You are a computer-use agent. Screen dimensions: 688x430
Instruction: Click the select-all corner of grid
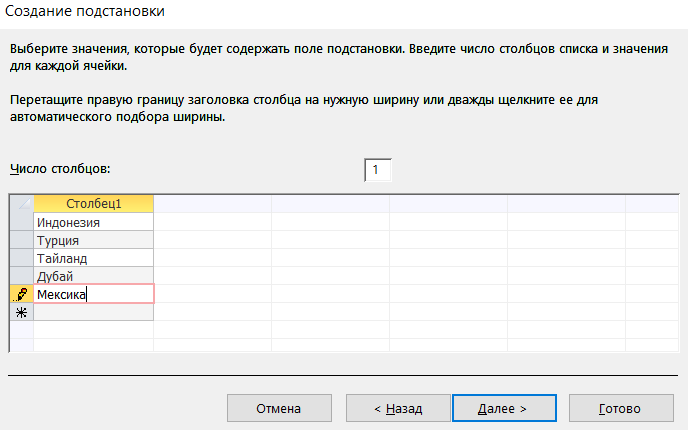(x=22, y=204)
